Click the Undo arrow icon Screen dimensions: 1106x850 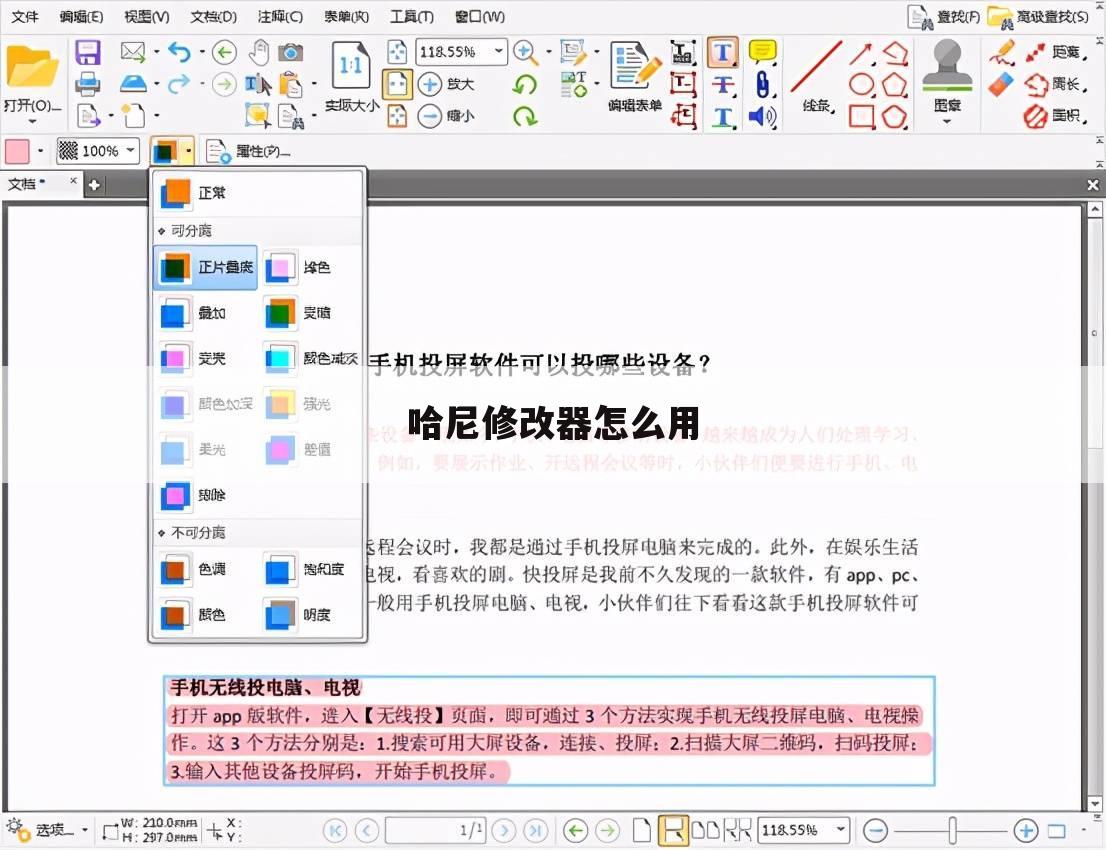(179, 51)
